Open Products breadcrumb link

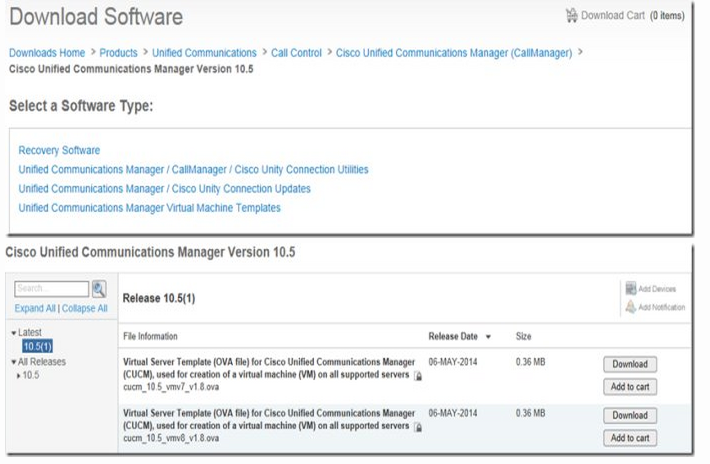point(118,53)
